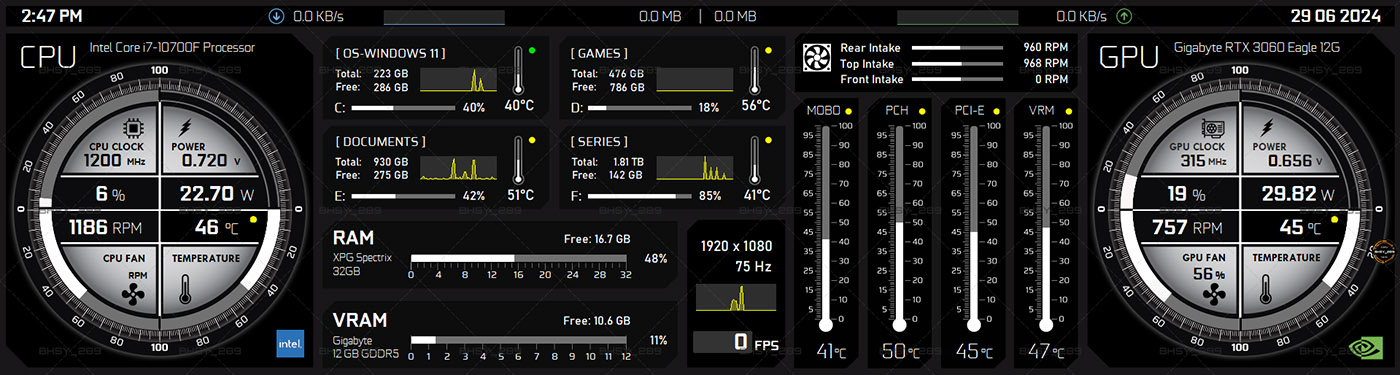Click the upload arrow icon

coord(1124,16)
